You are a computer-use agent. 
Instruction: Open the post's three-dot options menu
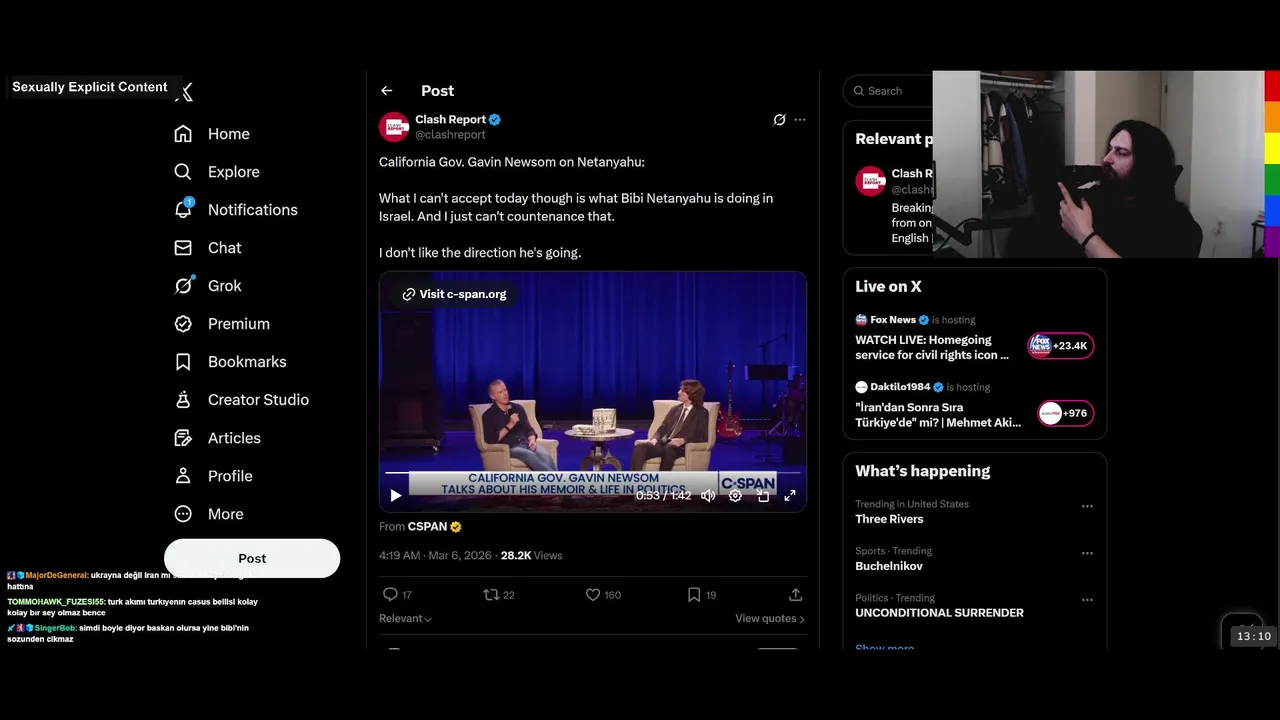[800, 120]
